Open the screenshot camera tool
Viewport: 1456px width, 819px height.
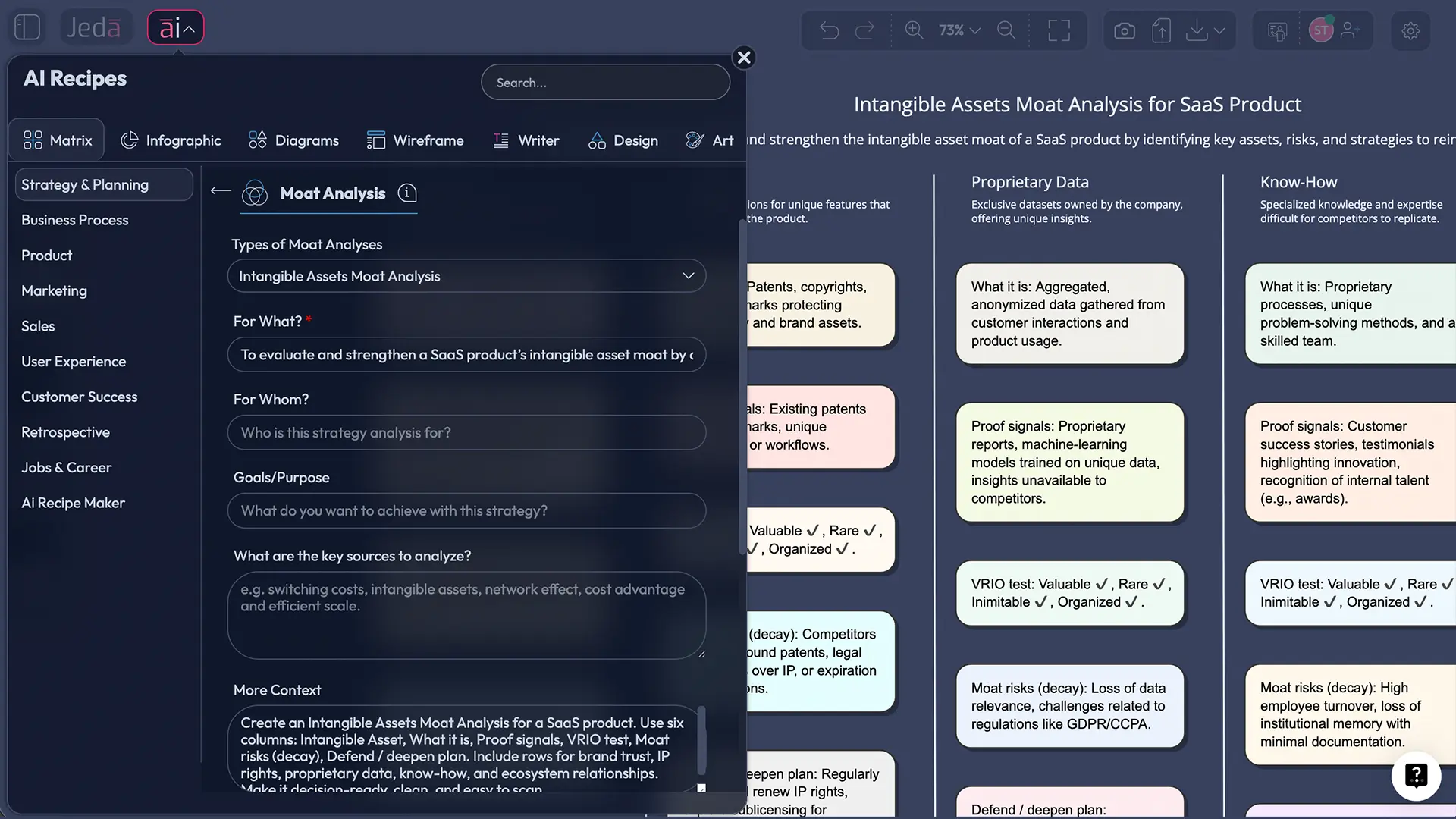[1125, 30]
